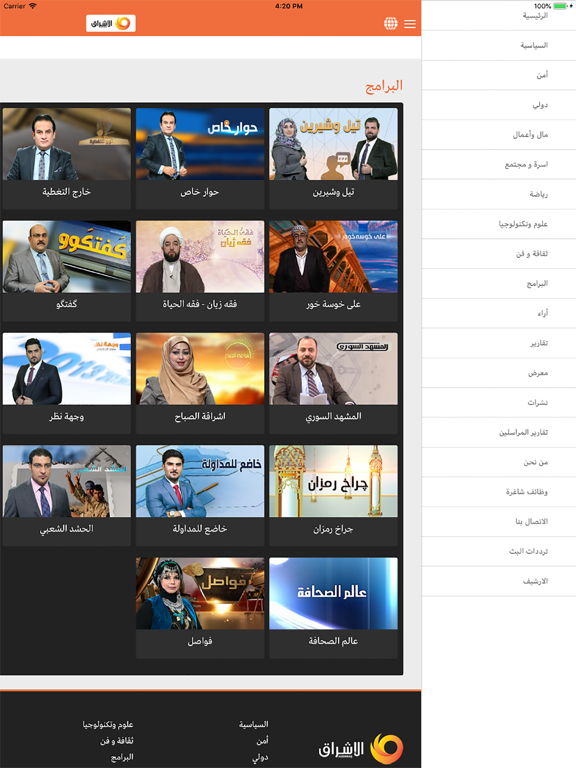Tap the عالم الصحافة caption title

point(333,641)
